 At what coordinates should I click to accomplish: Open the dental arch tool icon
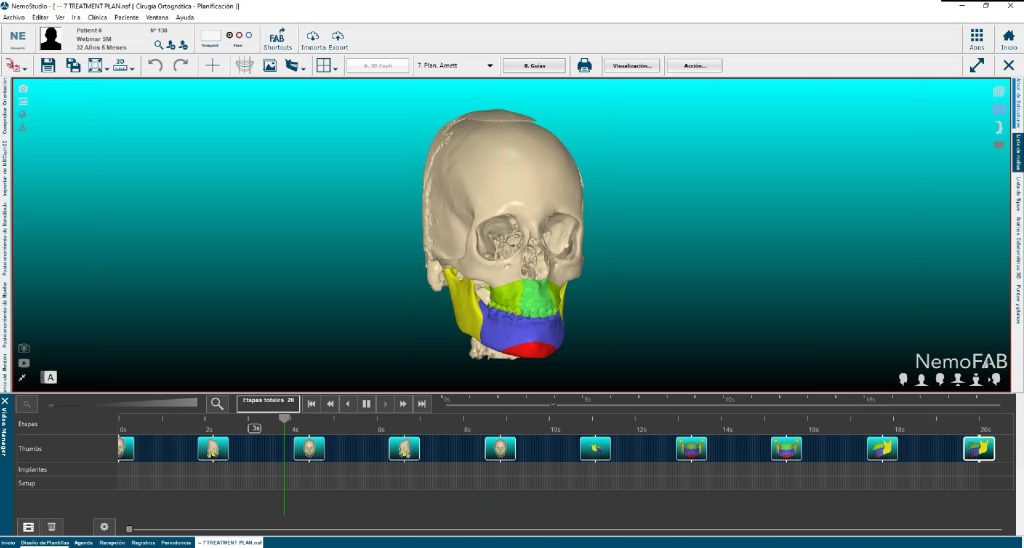point(244,65)
